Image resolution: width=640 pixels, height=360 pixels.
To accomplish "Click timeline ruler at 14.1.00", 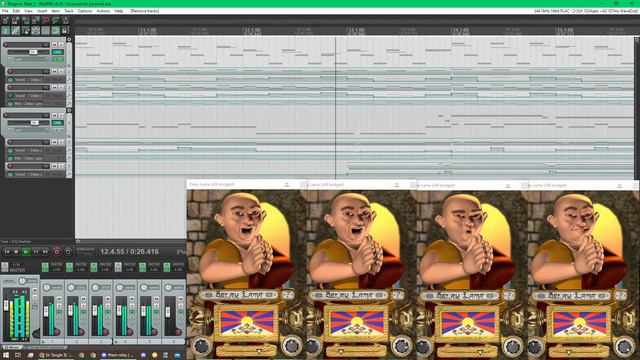I will pyautogui.click(x=460, y=31).
